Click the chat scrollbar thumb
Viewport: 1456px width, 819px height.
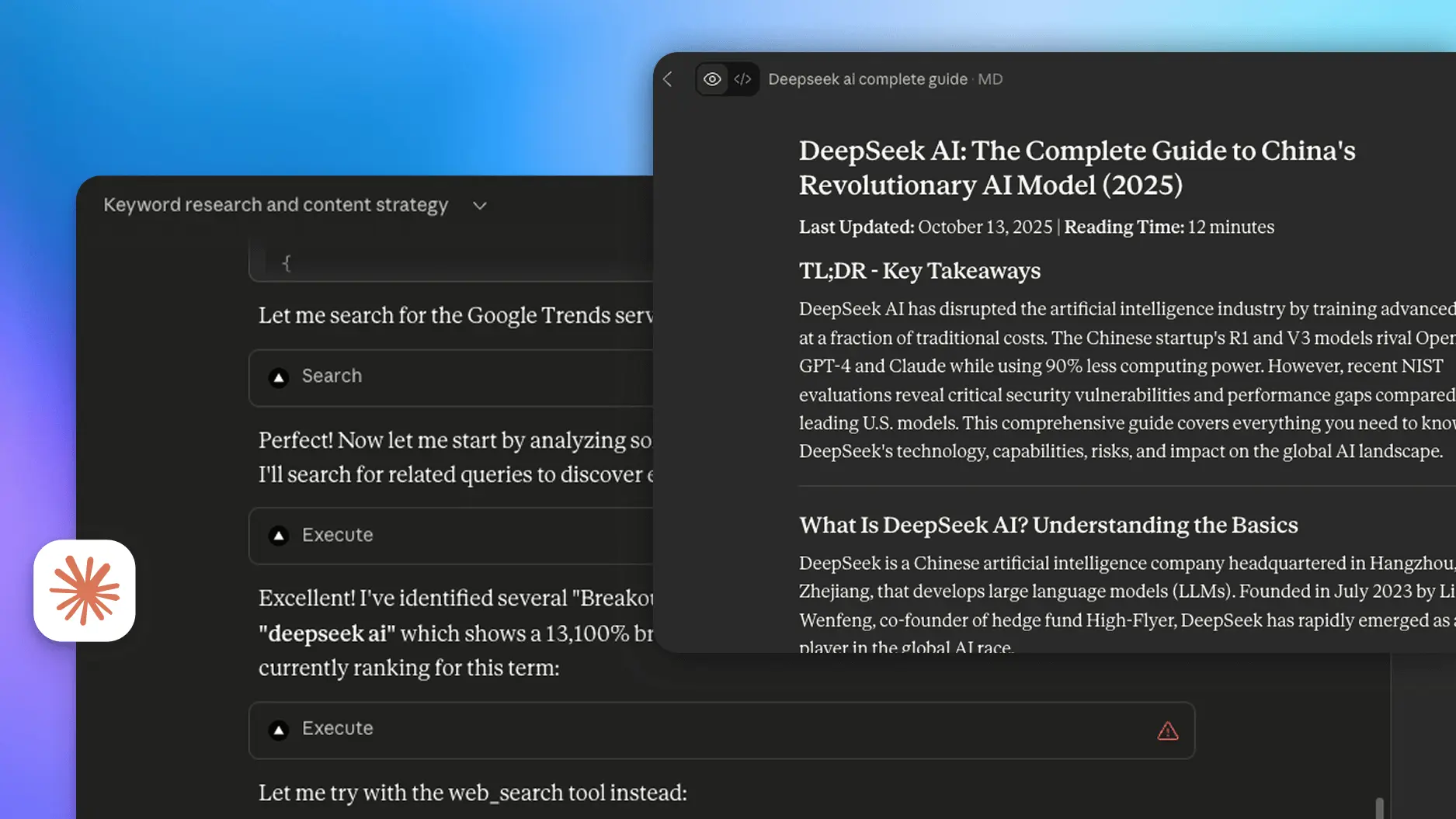tap(1379, 807)
